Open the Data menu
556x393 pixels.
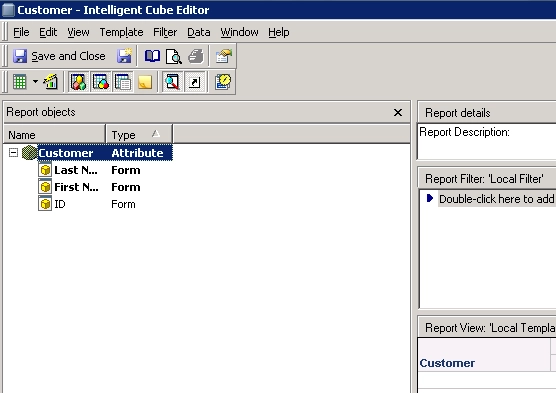[x=199, y=32]
